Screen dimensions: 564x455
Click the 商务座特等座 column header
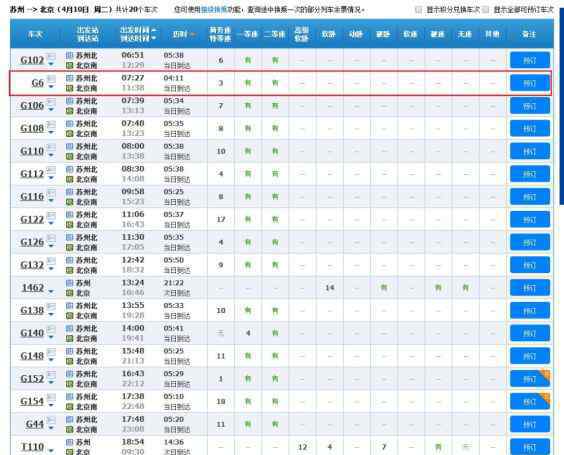pos(220,34)
